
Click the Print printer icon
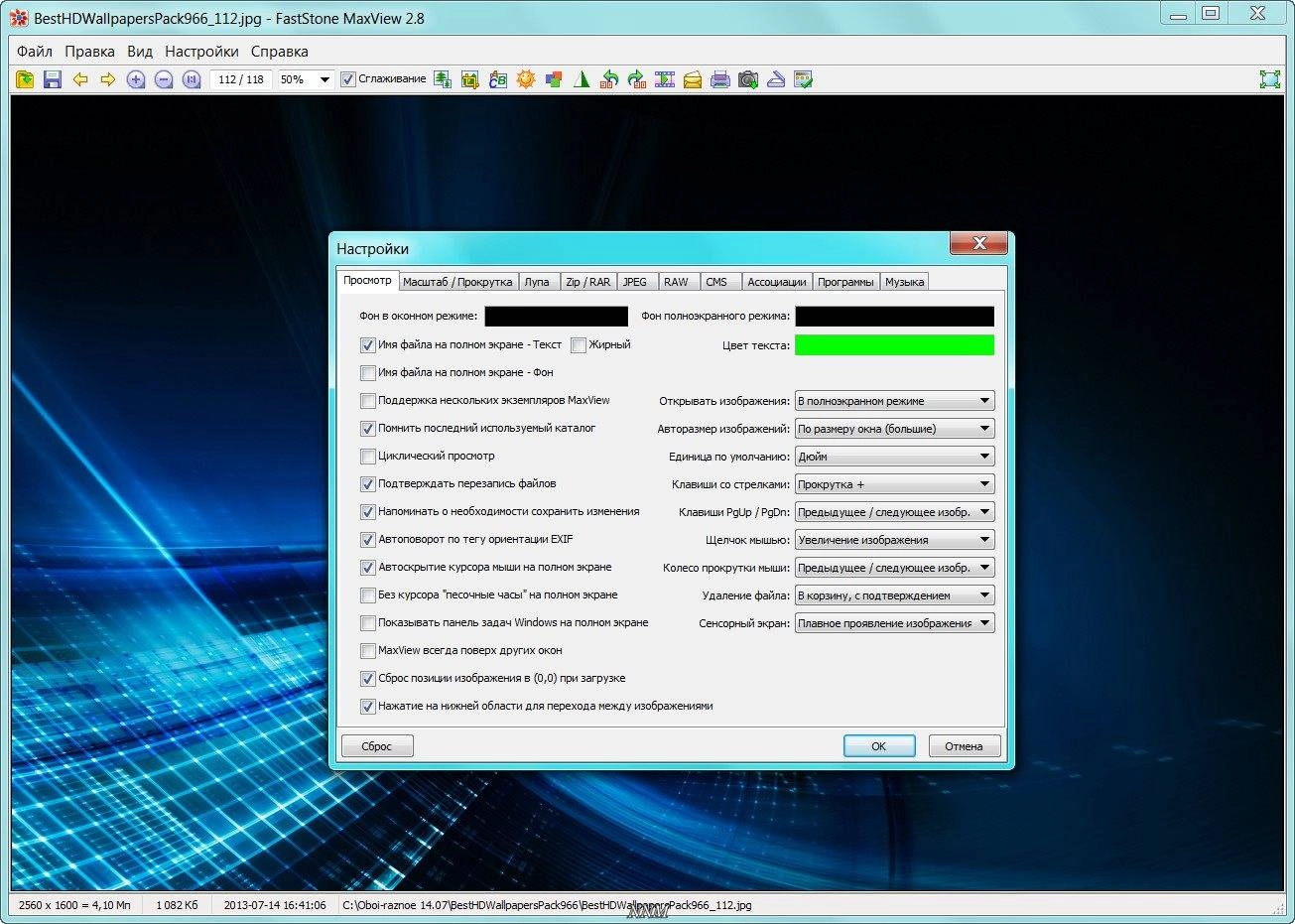pyautogui.click(x=720, y=79)
